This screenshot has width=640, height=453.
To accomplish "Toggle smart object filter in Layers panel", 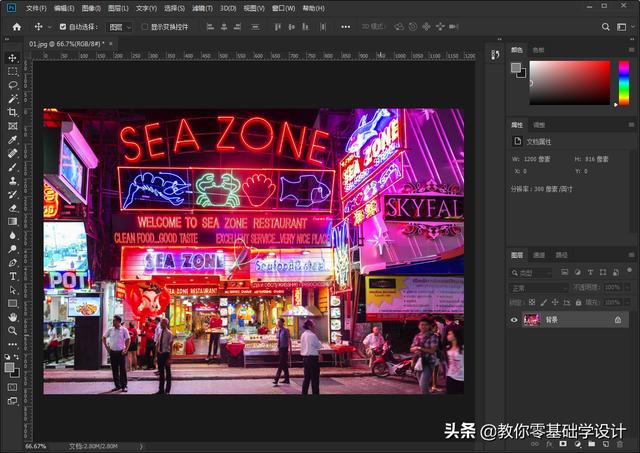I will pos(616,272).
